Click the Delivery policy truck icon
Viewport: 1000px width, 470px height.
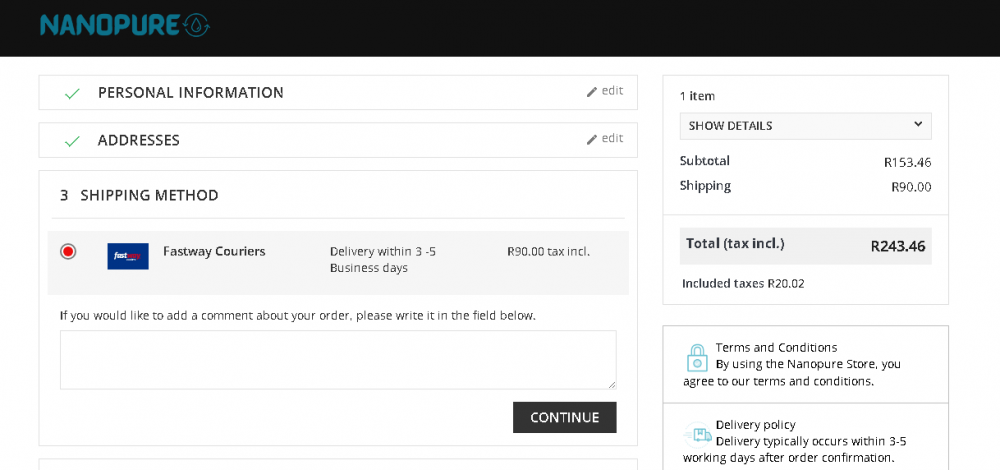pos(698,434)
